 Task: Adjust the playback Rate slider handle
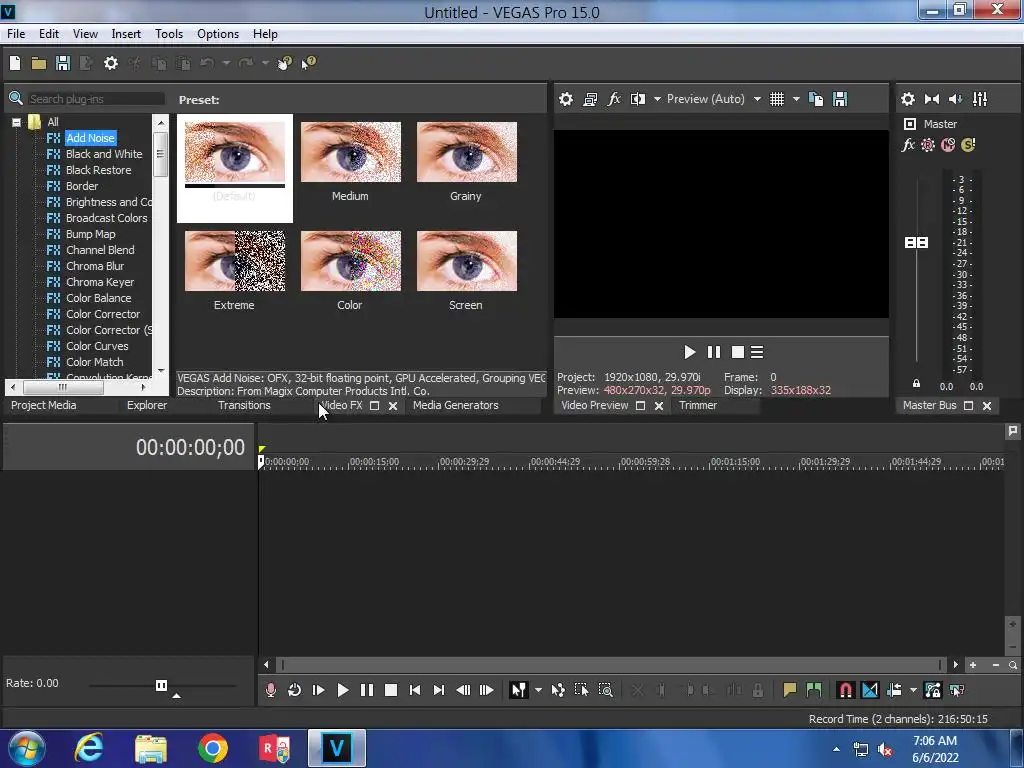pyautogui.click(x=161, y=685)
